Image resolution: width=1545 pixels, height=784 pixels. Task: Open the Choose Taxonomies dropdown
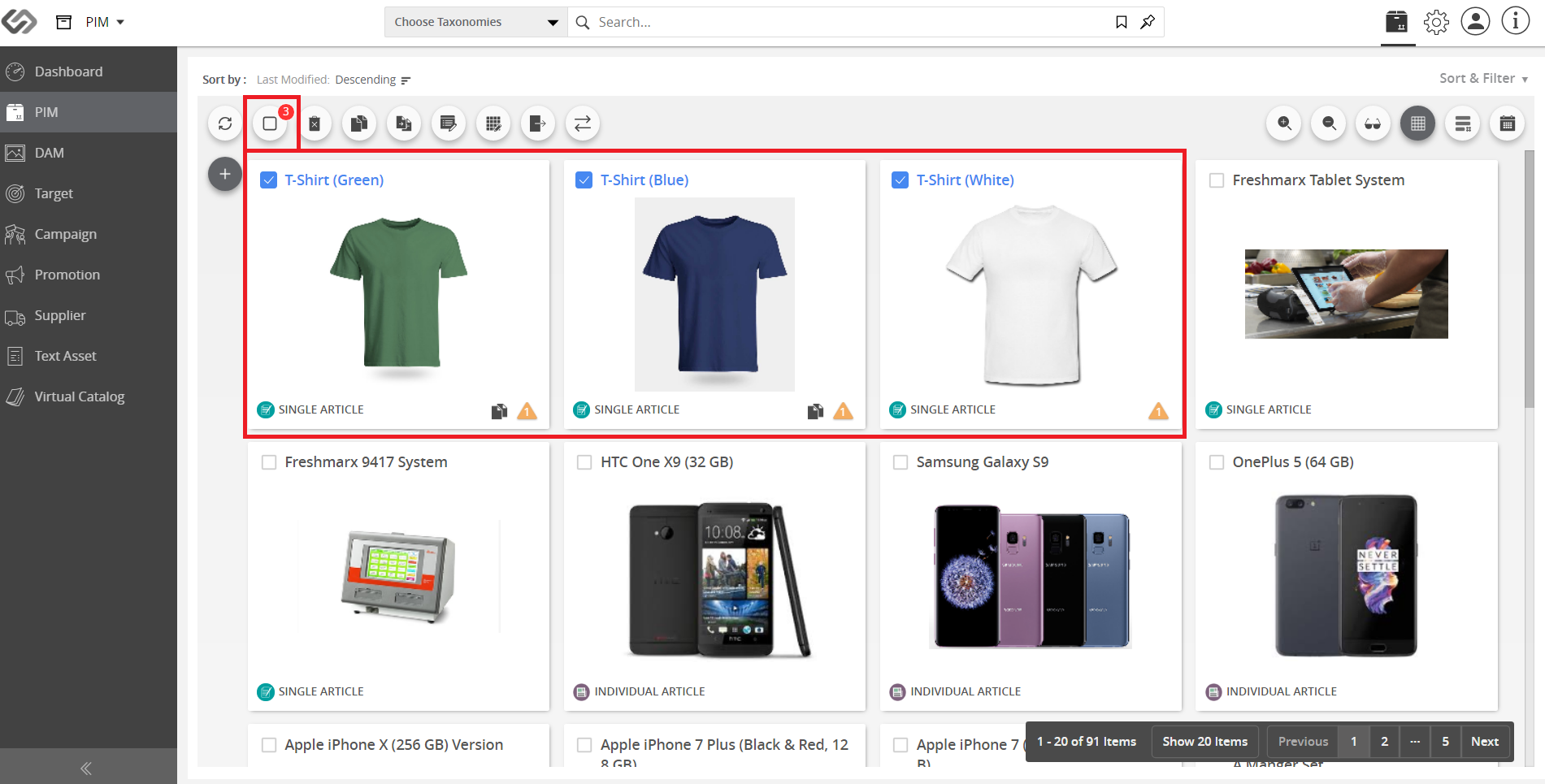476,22
